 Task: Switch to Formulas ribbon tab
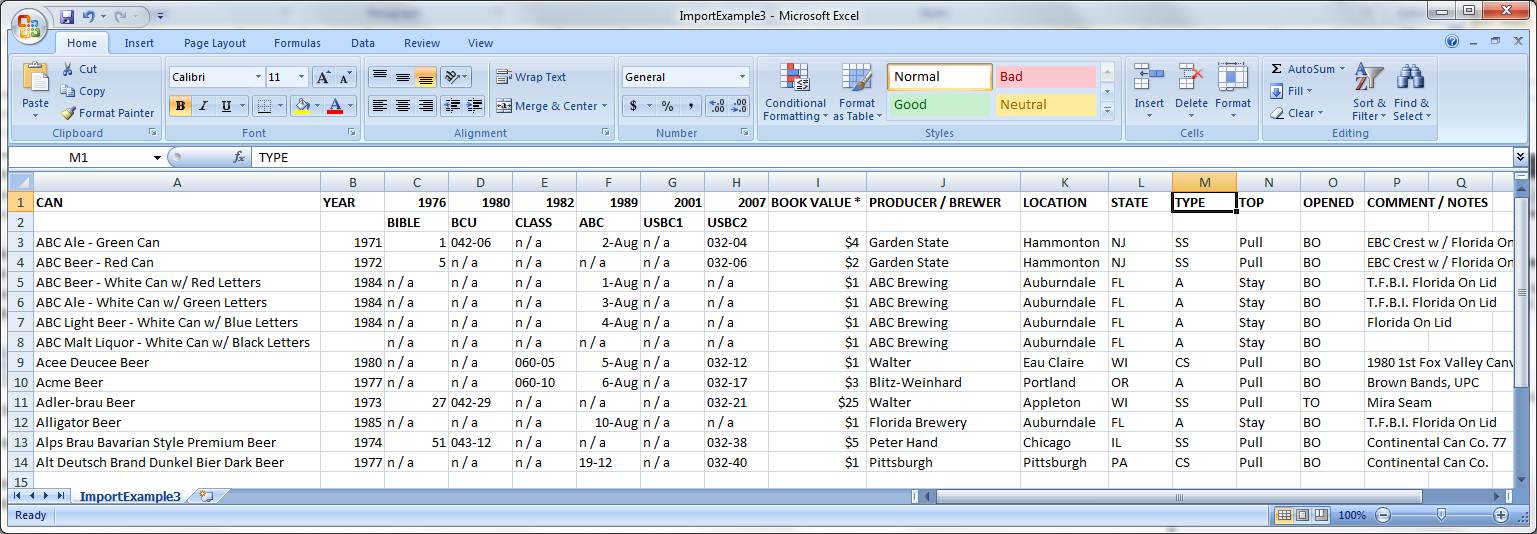point(297,43)
